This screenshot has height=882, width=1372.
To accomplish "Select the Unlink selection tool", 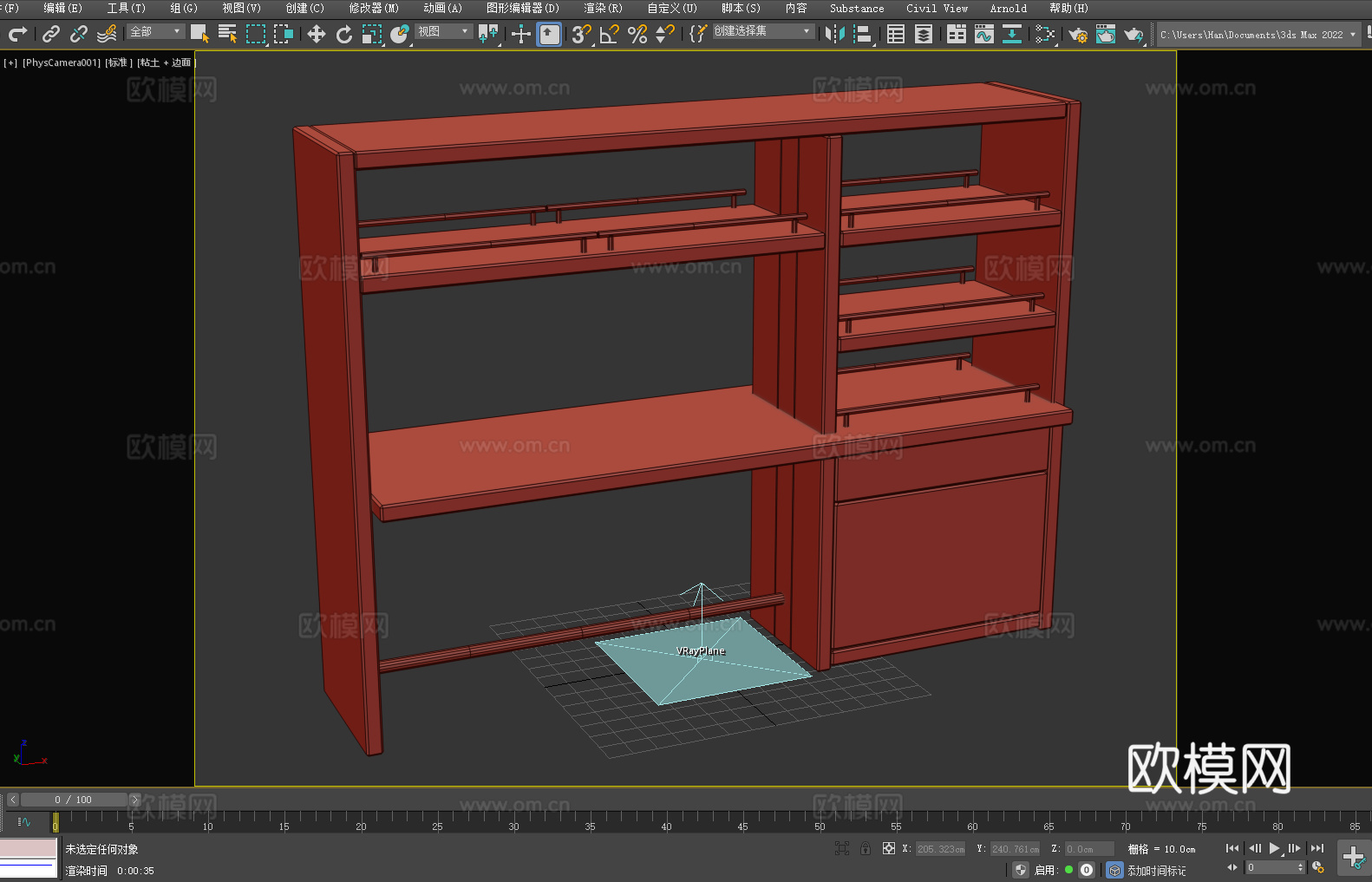I will (x=79, y=34).
